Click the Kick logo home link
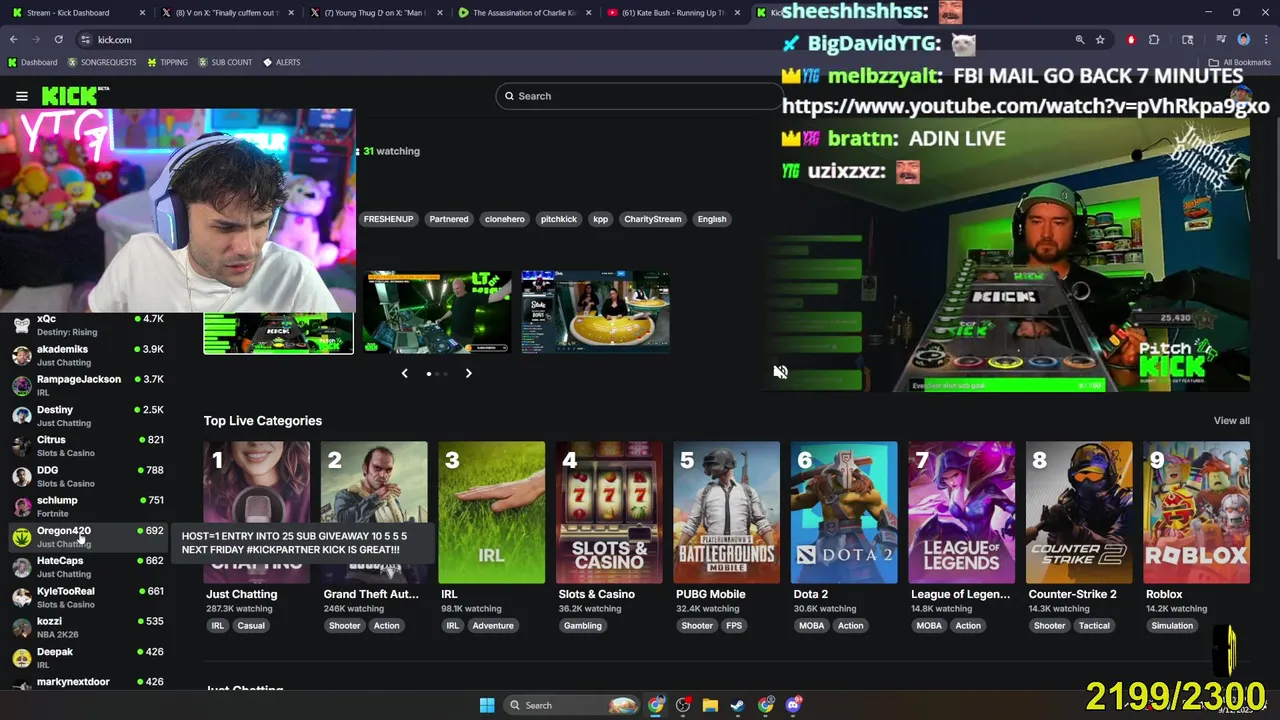 point(73,96)
